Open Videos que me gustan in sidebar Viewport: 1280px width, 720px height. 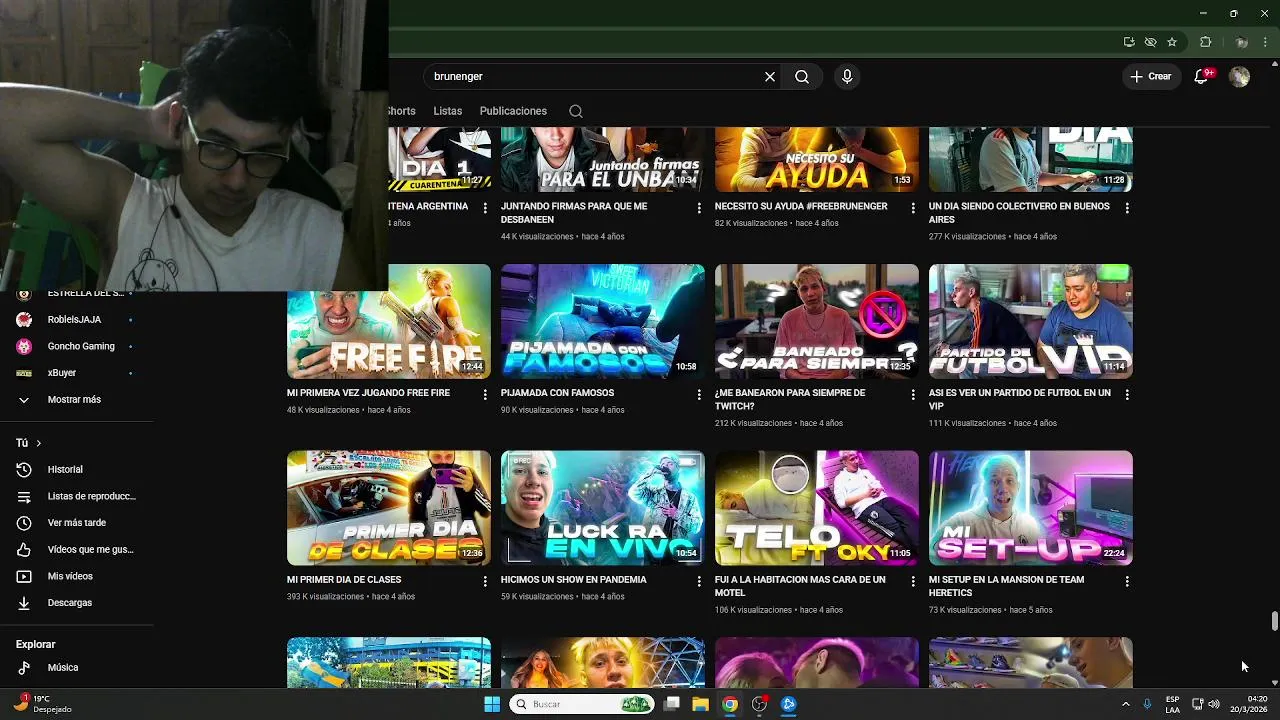pos(76,550)
